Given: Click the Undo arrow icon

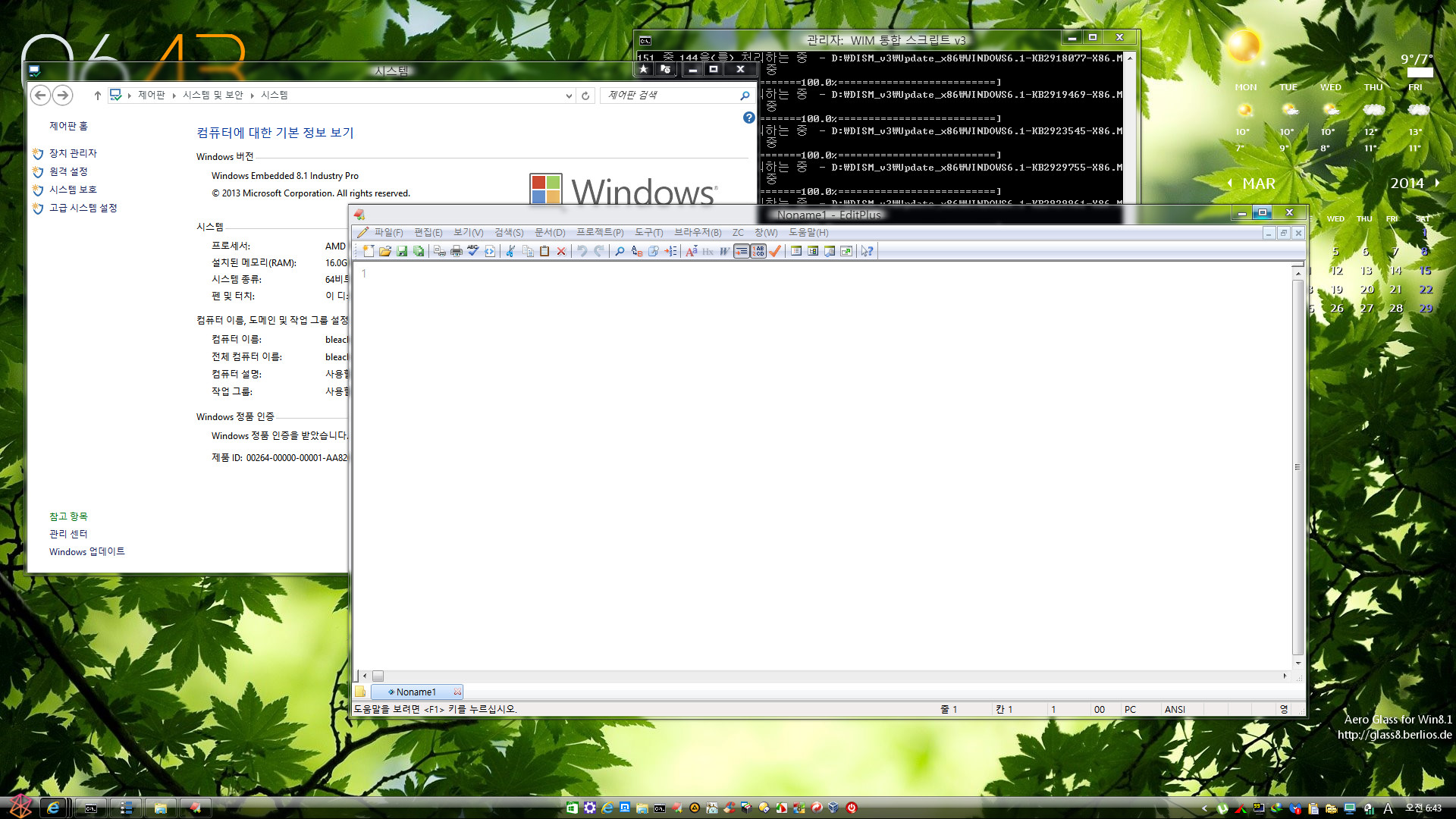Looking at the screenshot, I should [x=582, y=251].
